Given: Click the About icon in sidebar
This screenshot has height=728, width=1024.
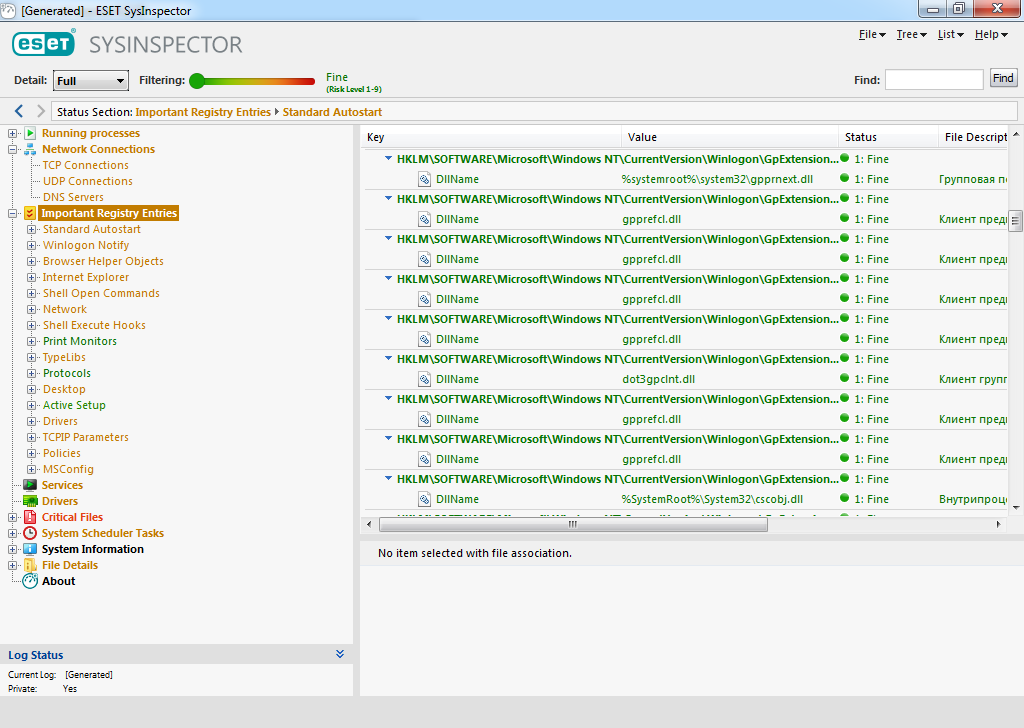Looking at the screenshot, I should (x=30, y=581).
